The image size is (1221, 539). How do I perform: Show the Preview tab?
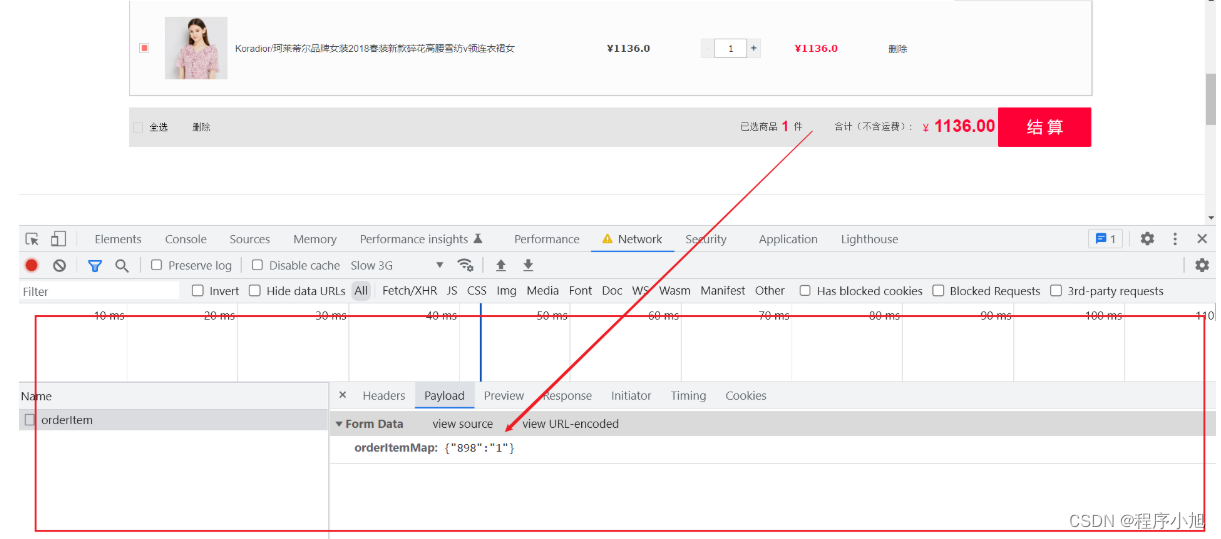pyautogui.click(x=504, y=396)
